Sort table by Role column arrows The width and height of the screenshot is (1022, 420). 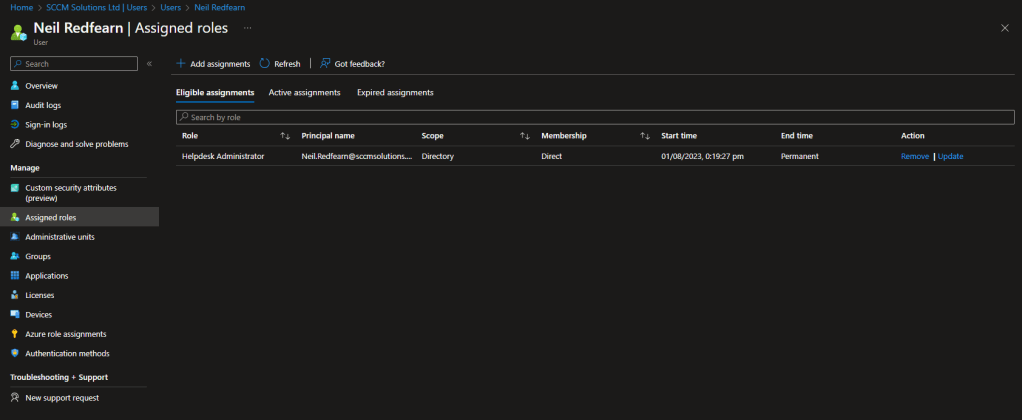285,136
